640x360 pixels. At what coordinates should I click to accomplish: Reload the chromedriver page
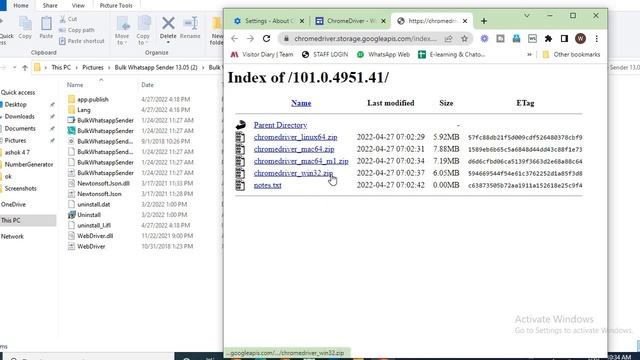(267, 38)
